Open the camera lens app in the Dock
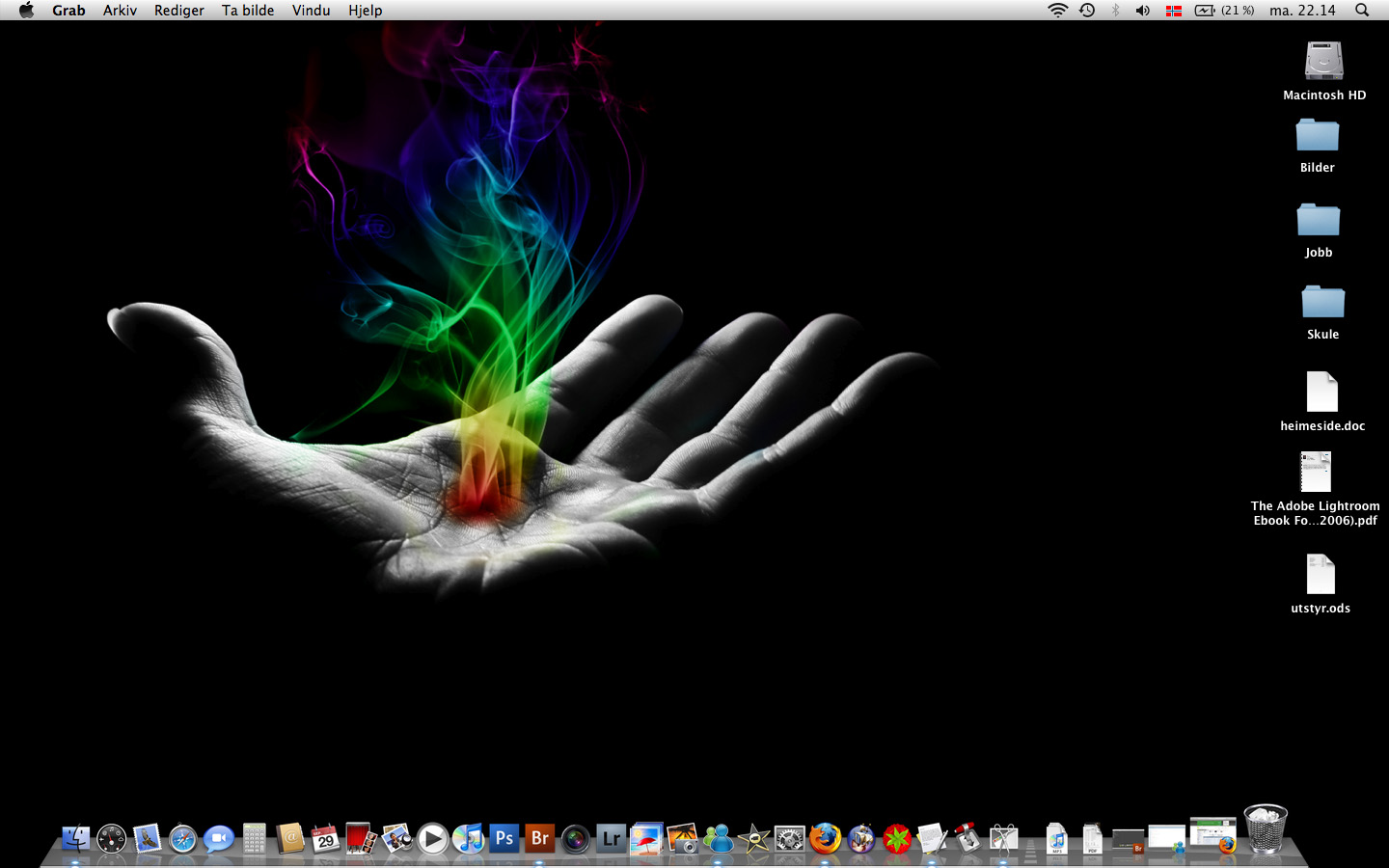Screen dimensions: 1389x868 575,838
